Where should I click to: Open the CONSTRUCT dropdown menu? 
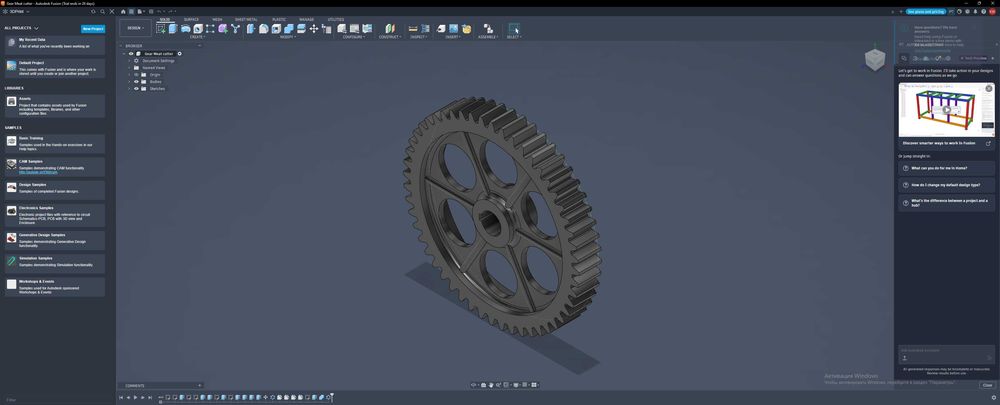pyautogui.click(x=390, y=37)
